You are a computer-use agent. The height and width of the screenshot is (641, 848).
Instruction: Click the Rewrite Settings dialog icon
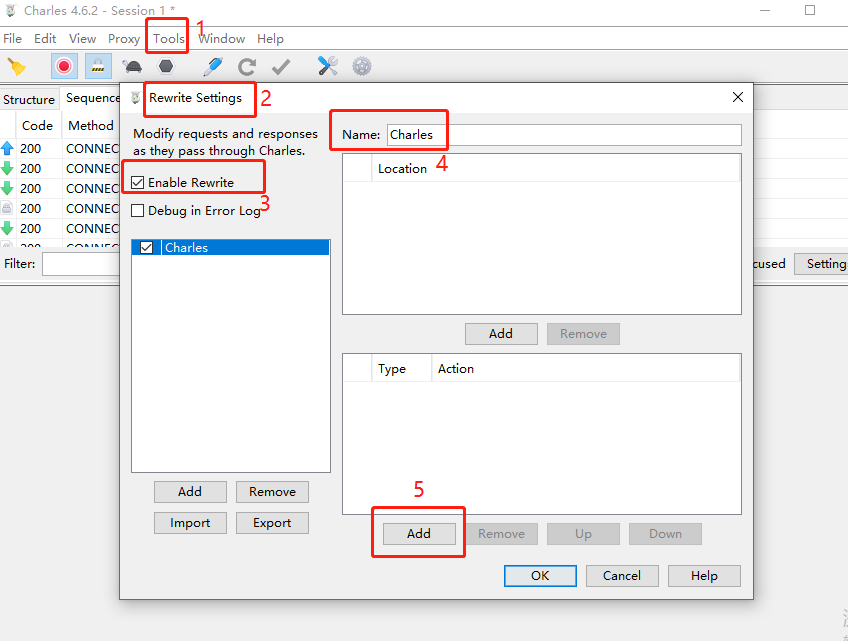click(x=136, y=97)
